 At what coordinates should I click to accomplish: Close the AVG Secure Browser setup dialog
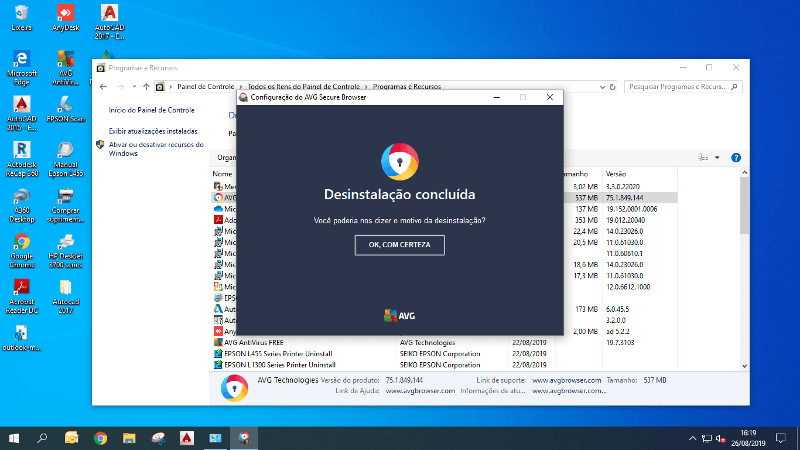click(549, 97)
